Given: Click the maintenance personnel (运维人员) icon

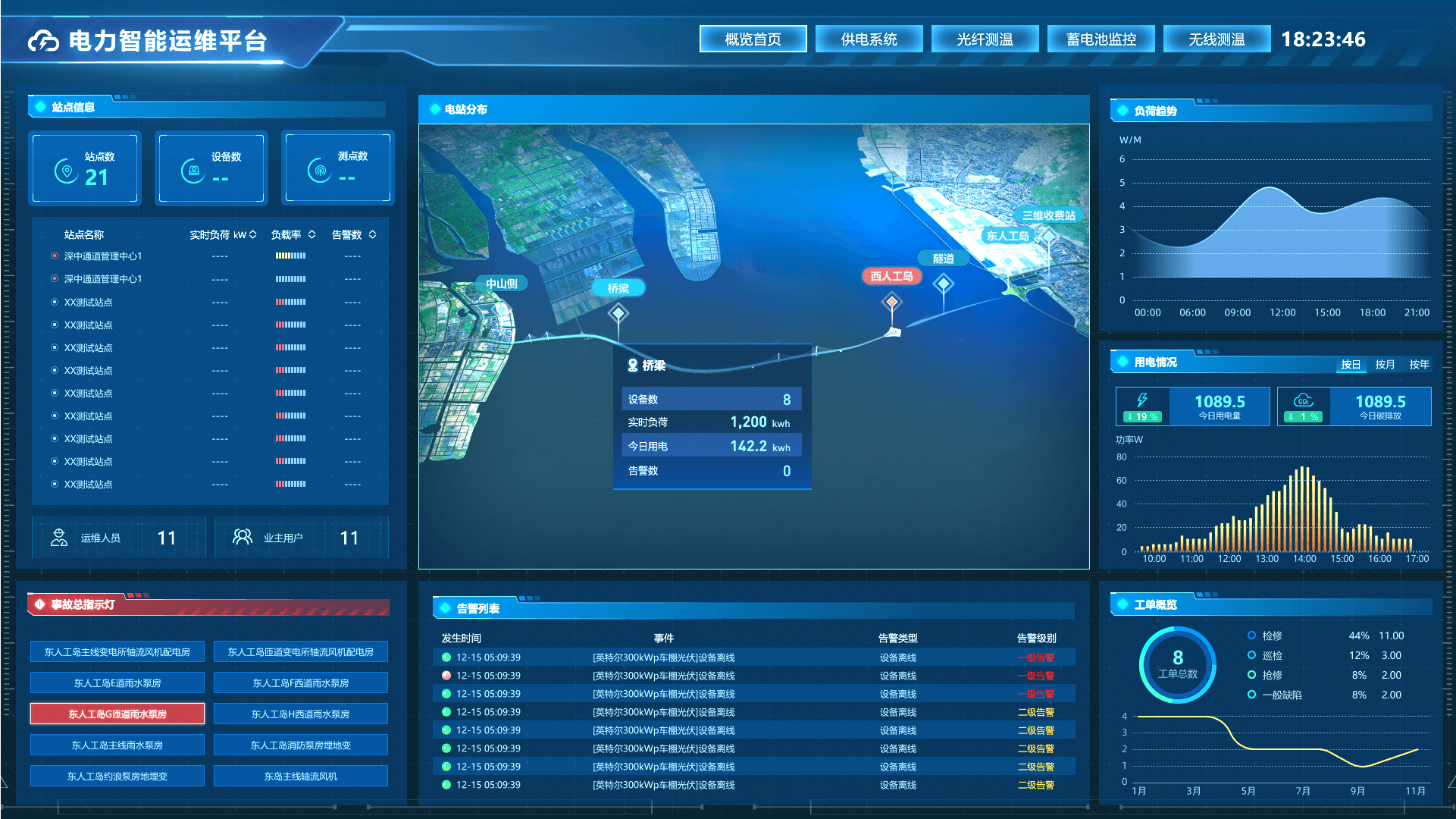Looking at the screenshot, I should [59, 538].
